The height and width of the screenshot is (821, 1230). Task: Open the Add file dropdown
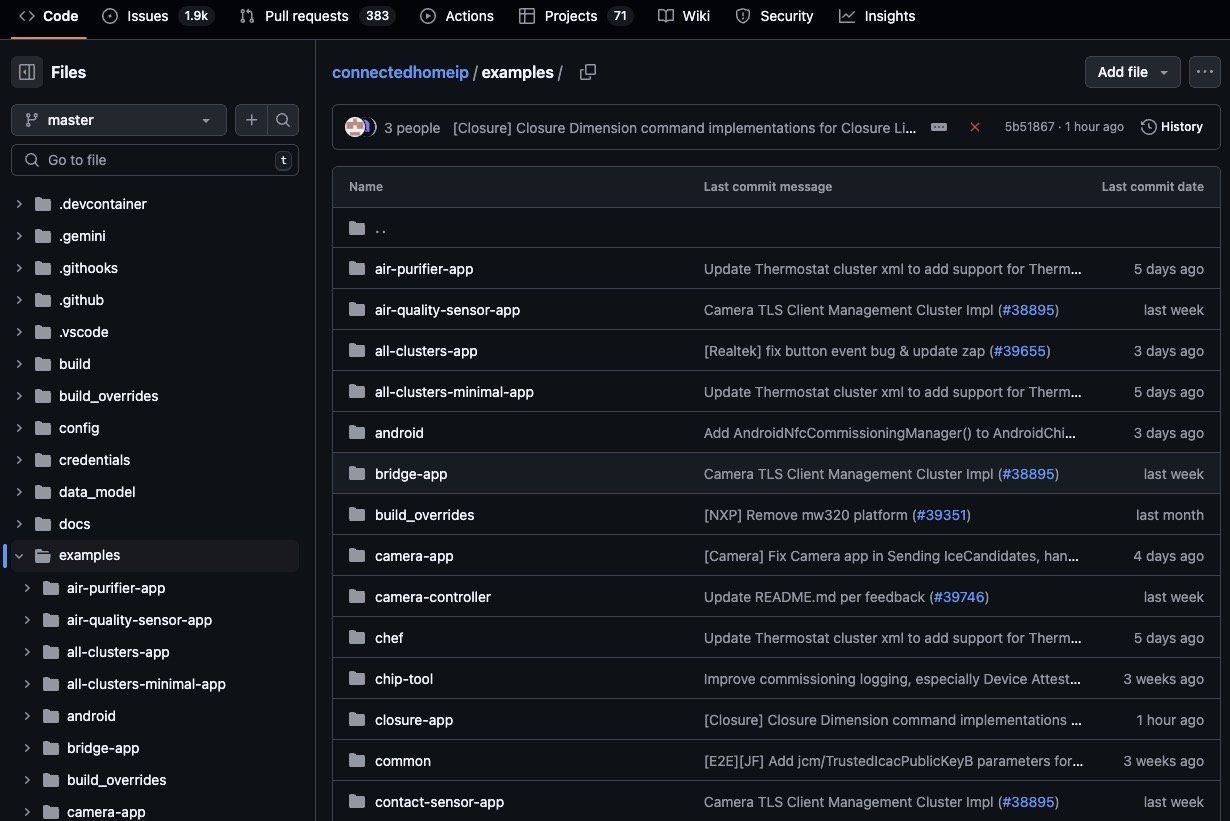[x=1133, y=72]
